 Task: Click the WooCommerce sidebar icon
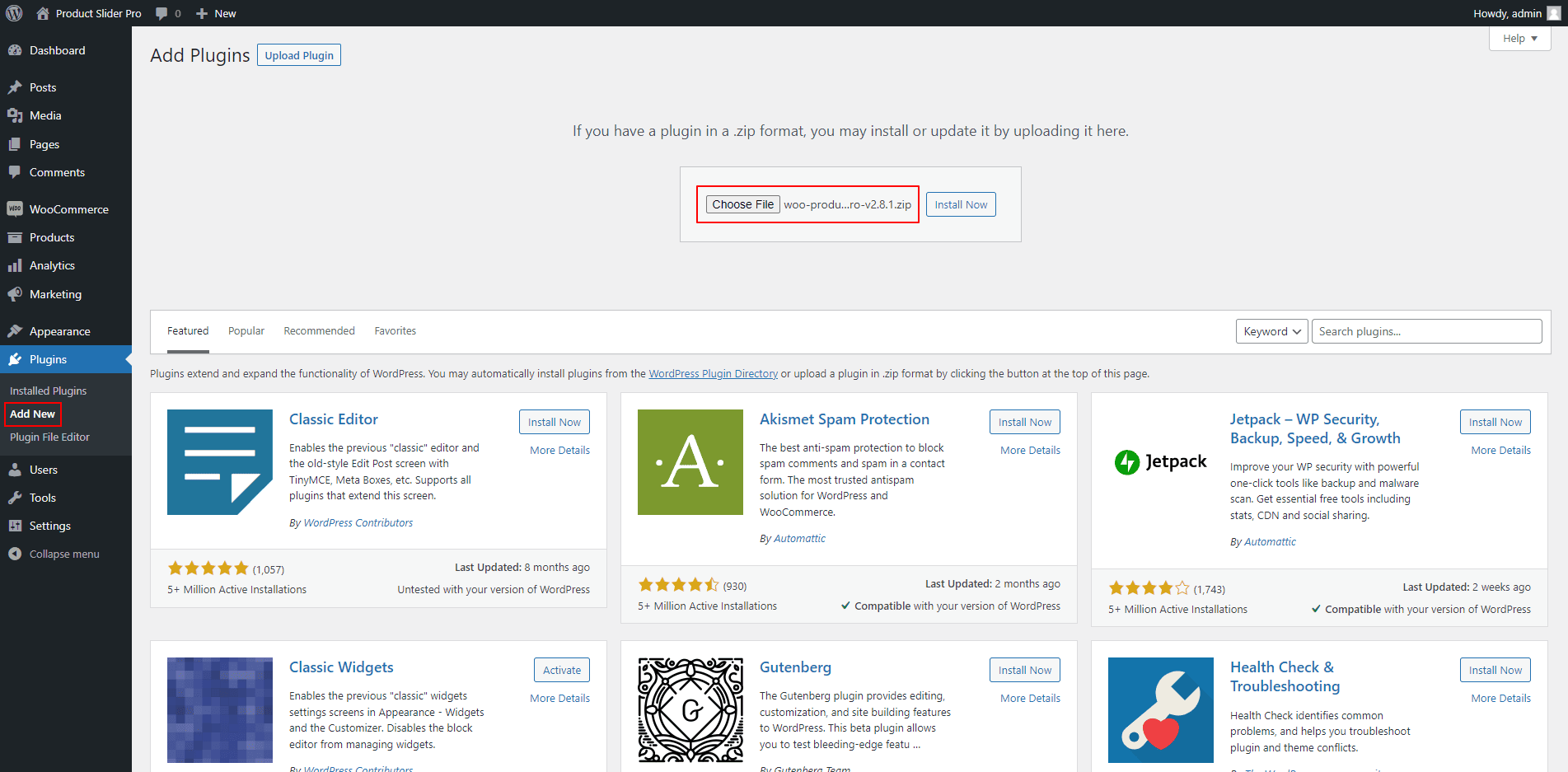(15, 209)
